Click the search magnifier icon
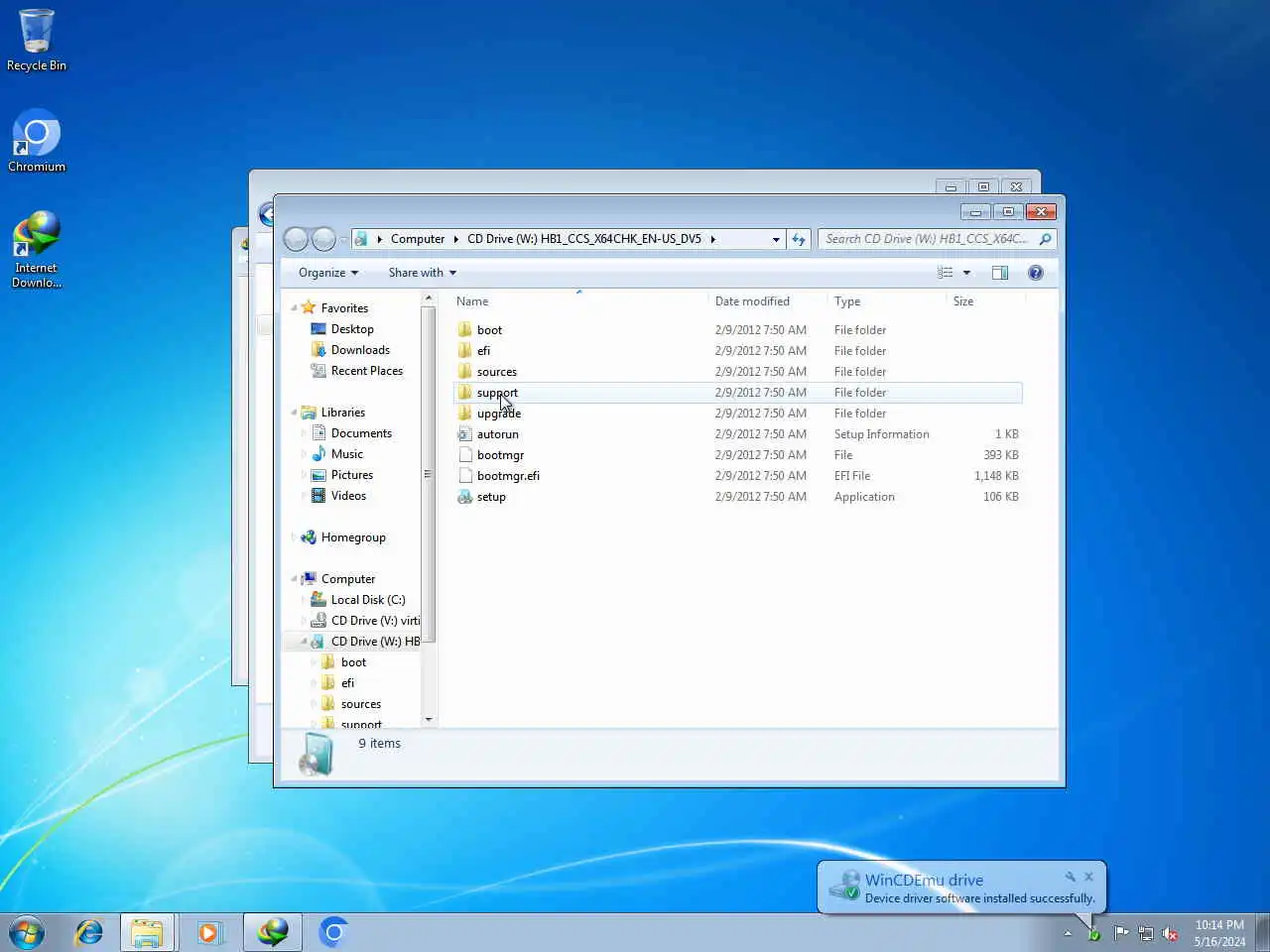 (1045, 239)
